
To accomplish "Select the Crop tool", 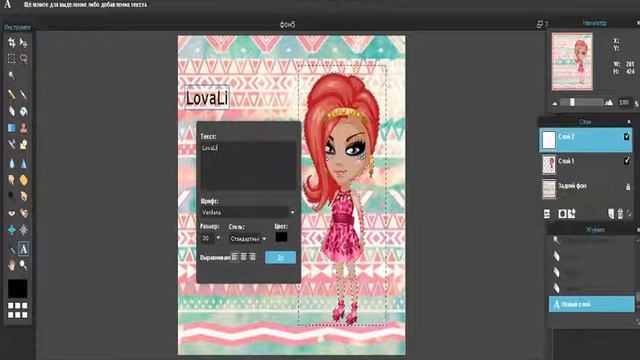I will (x=11, y=42).
